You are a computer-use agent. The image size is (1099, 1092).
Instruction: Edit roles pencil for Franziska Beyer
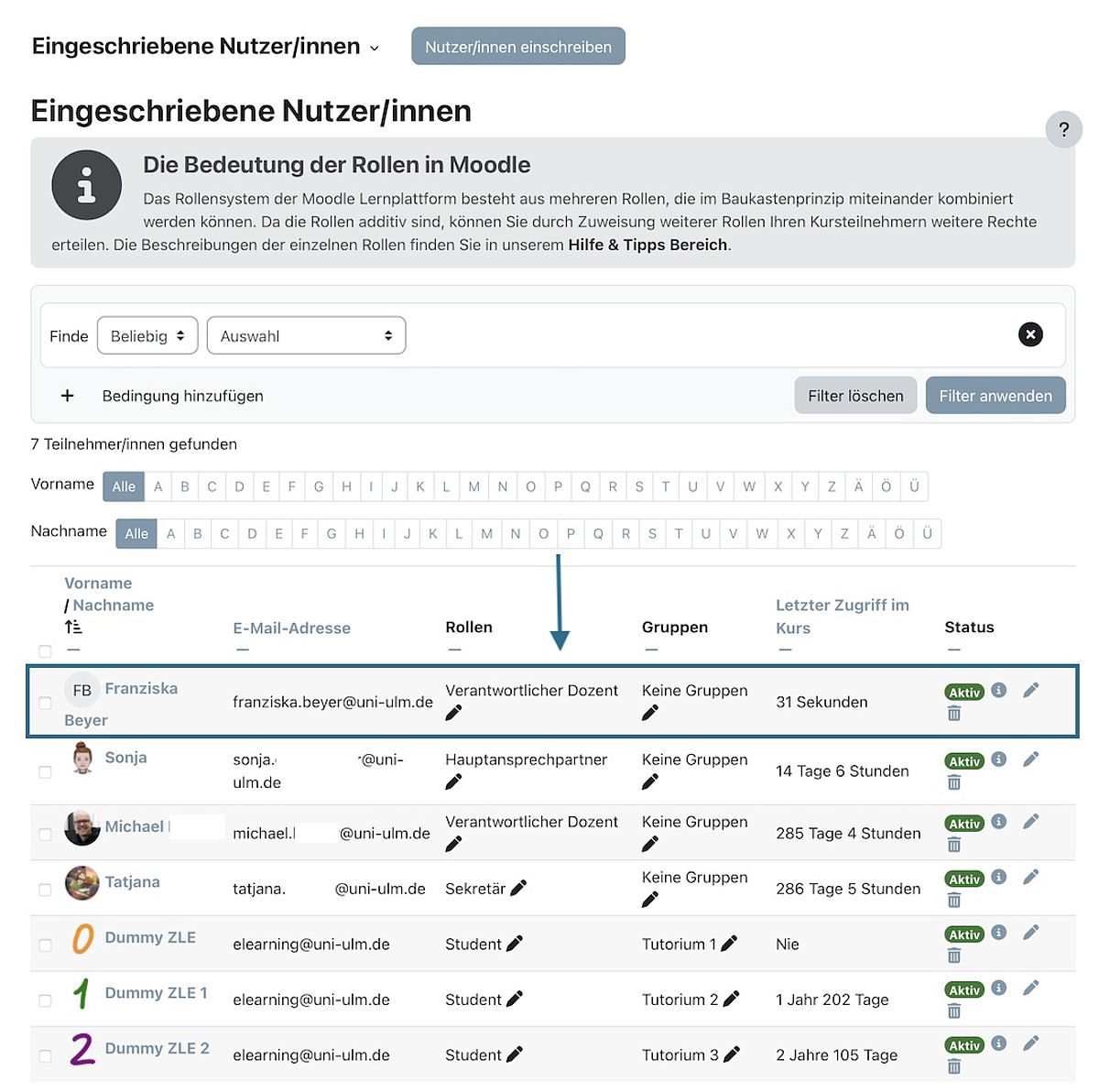click(x=453, y=713)
